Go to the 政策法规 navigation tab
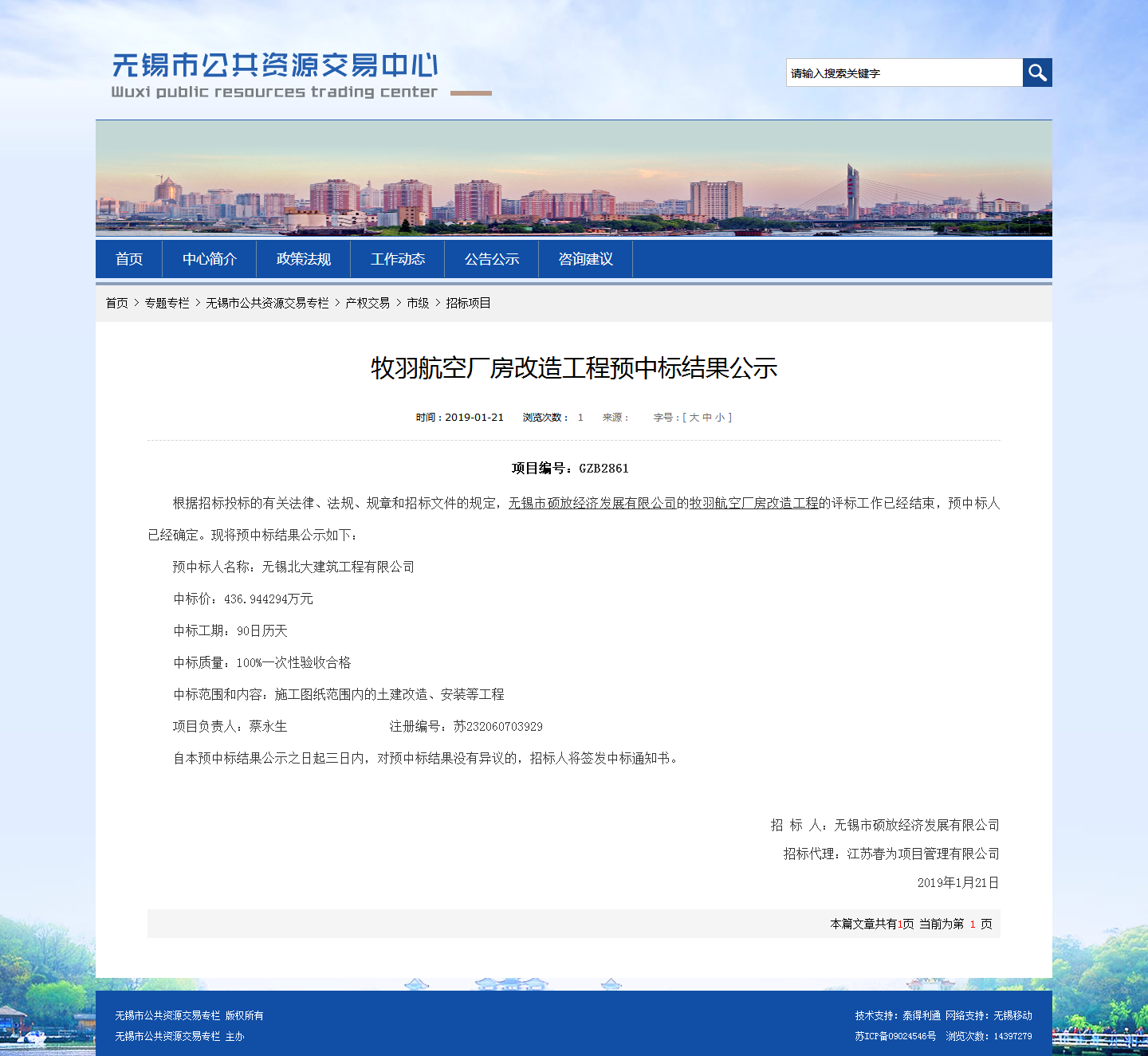This screenshot has height=1056, width=1148. tap(303, 259)
